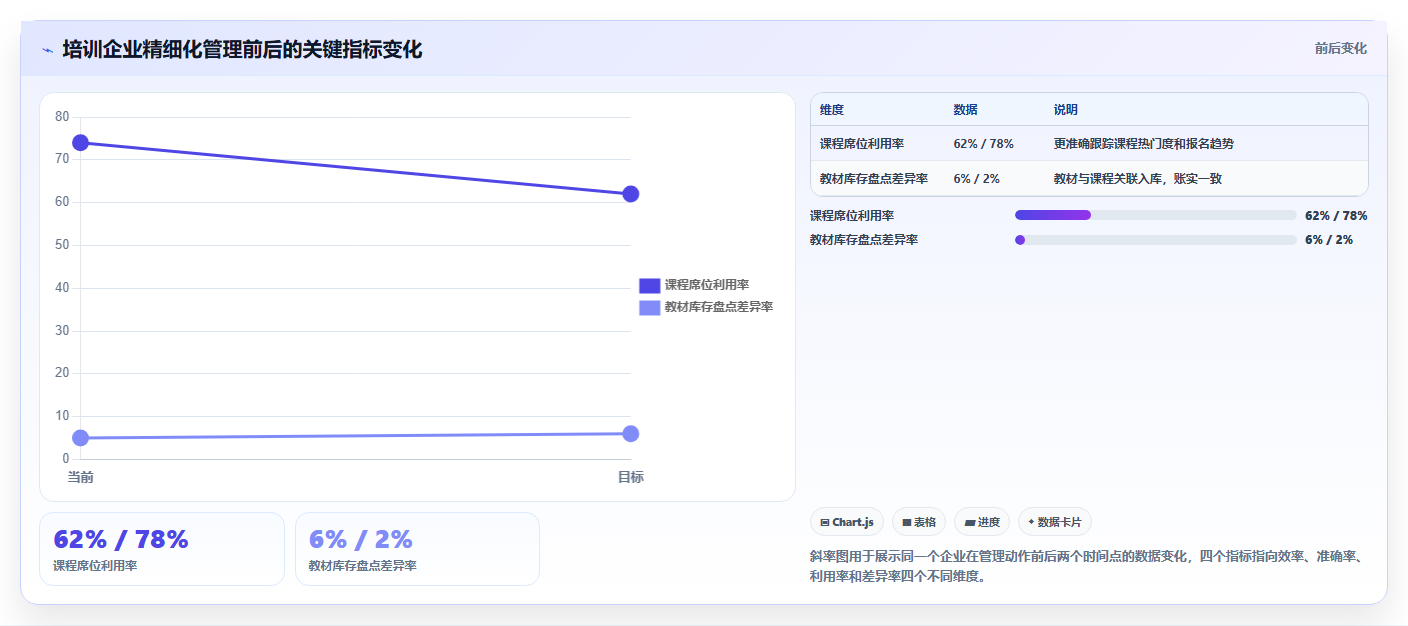The image size is (1408, 626).
Task: Open the 6% / 2% data card
Action: coord(418,549)
